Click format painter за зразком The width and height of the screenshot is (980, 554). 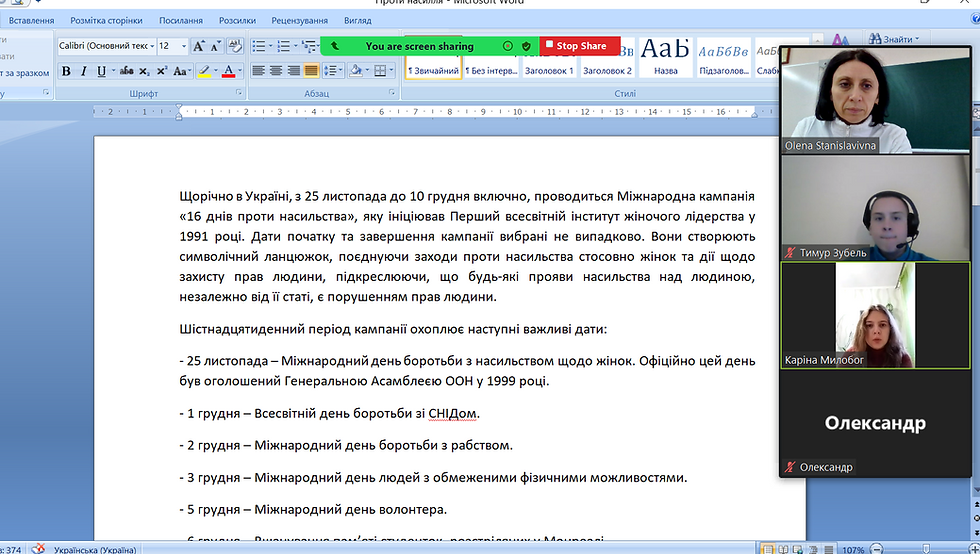(x=25, y=73)
